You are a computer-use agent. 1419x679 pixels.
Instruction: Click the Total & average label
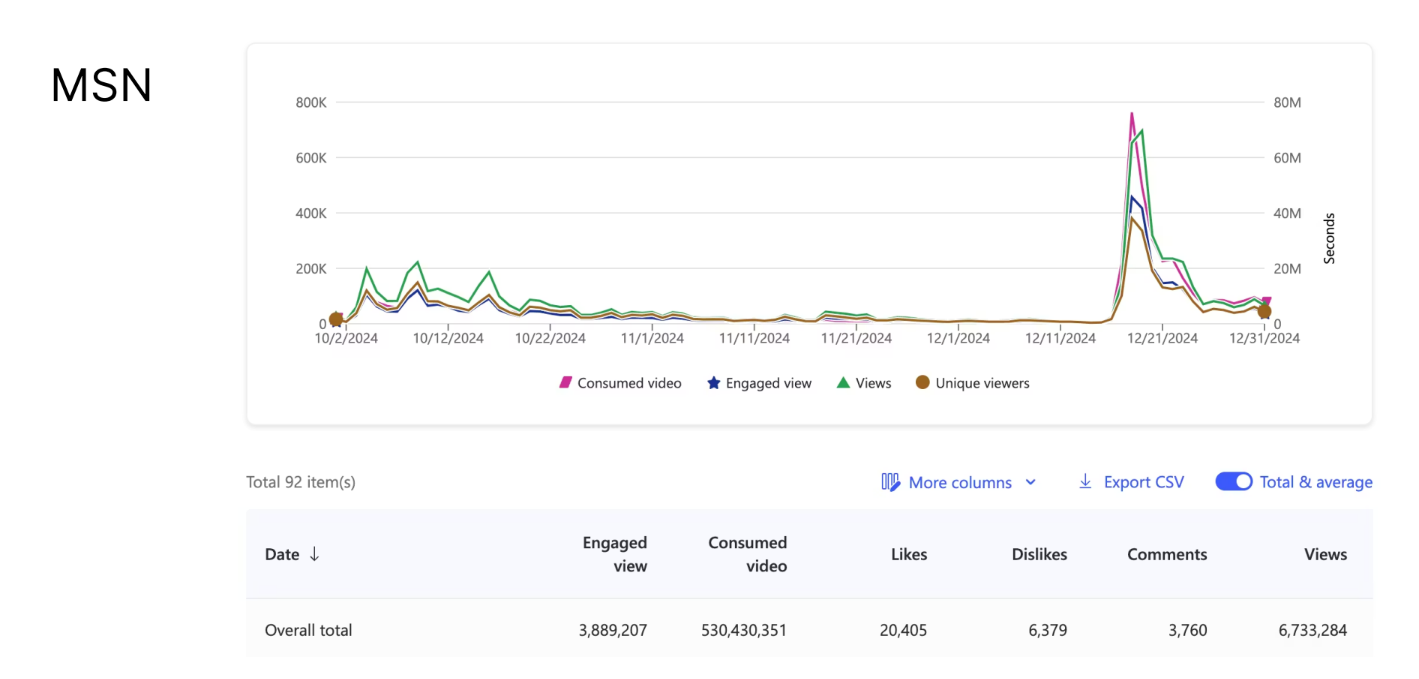(x=1316, y=482)
